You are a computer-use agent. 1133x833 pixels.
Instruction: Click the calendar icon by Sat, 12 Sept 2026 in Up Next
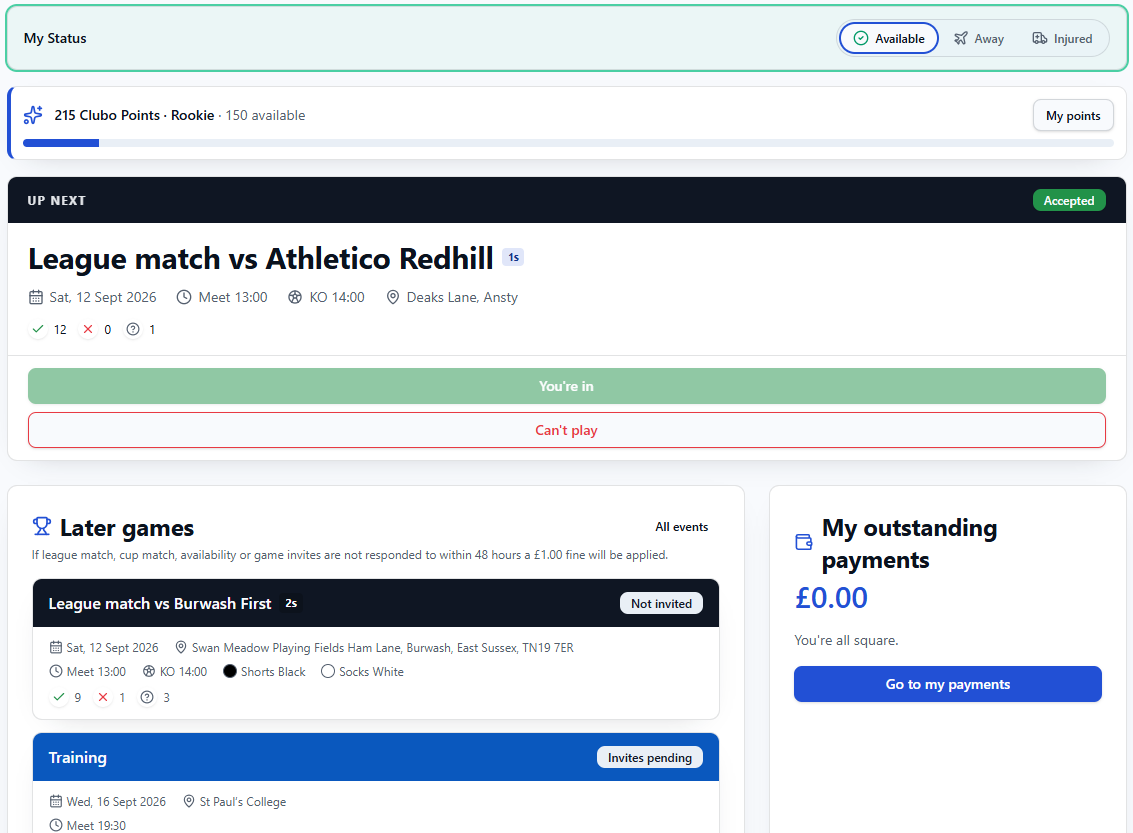click(35, 297)
